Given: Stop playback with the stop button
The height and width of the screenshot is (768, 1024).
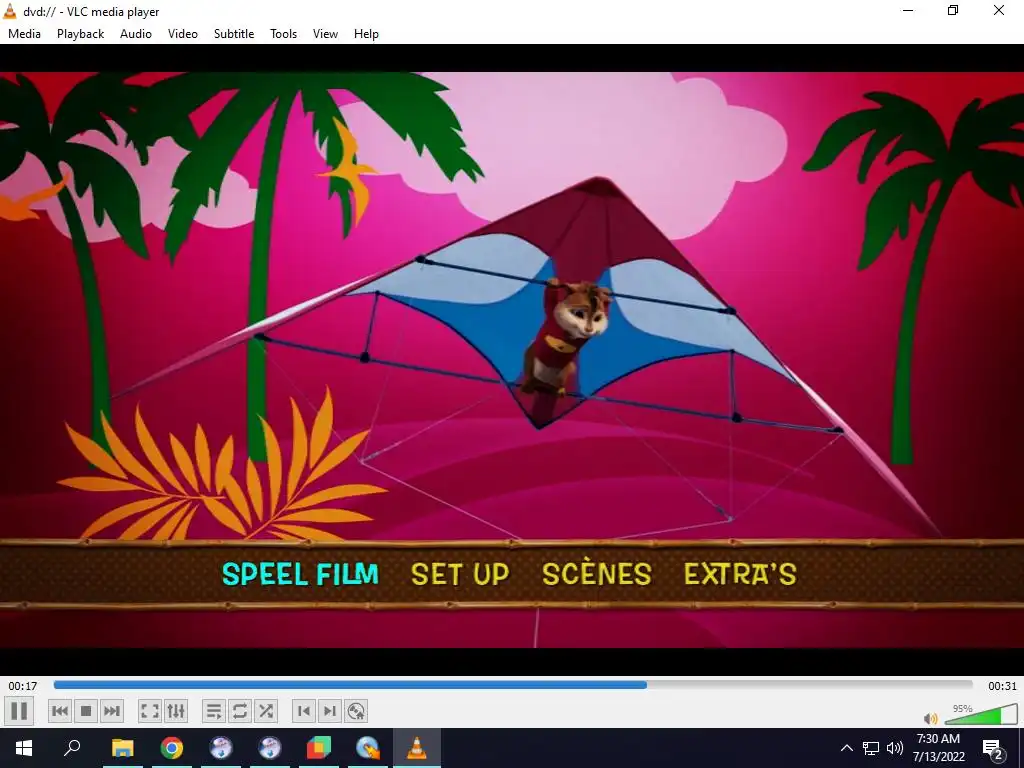Looking at the screenshot, I should pos(86,711).
